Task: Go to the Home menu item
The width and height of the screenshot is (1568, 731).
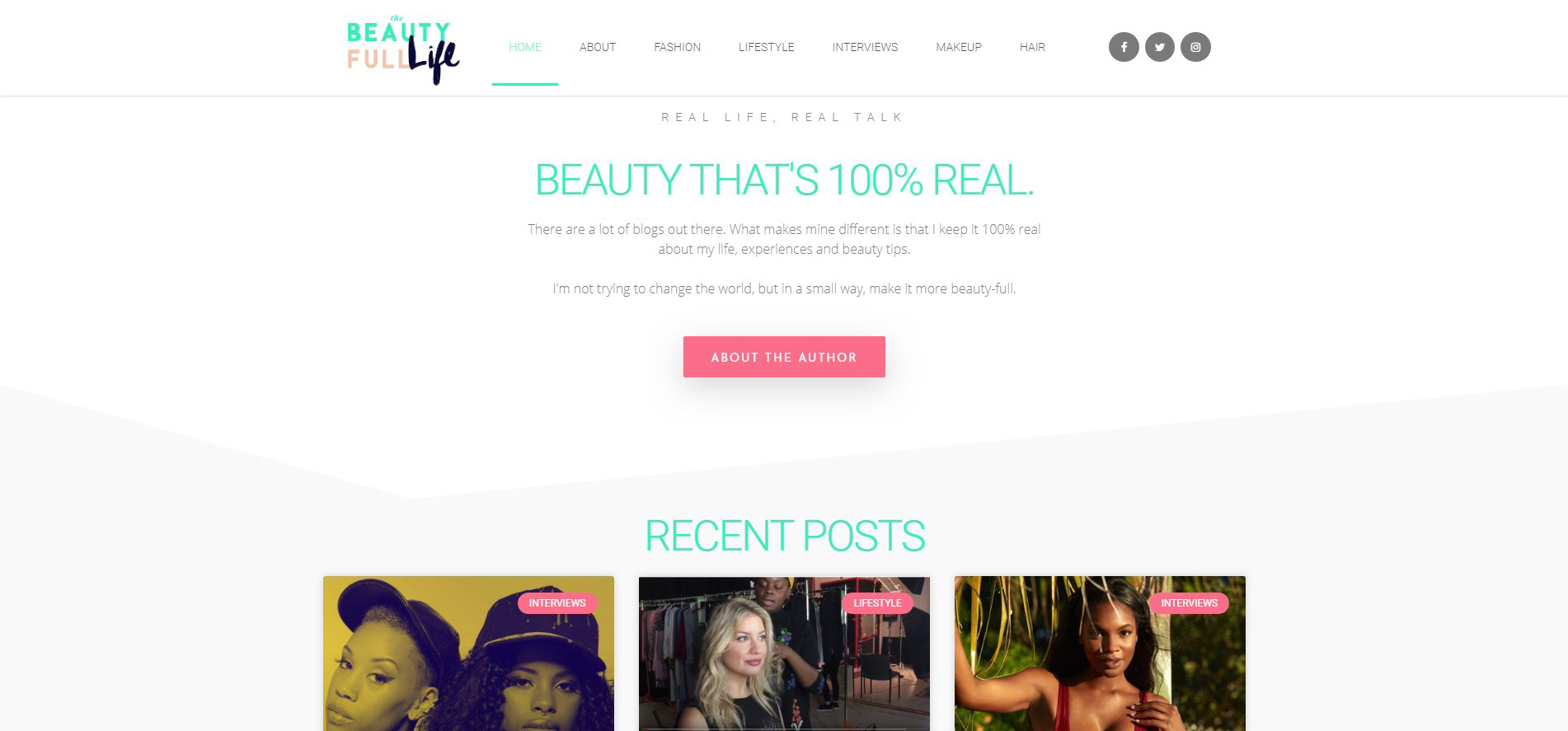Action: 525,47
